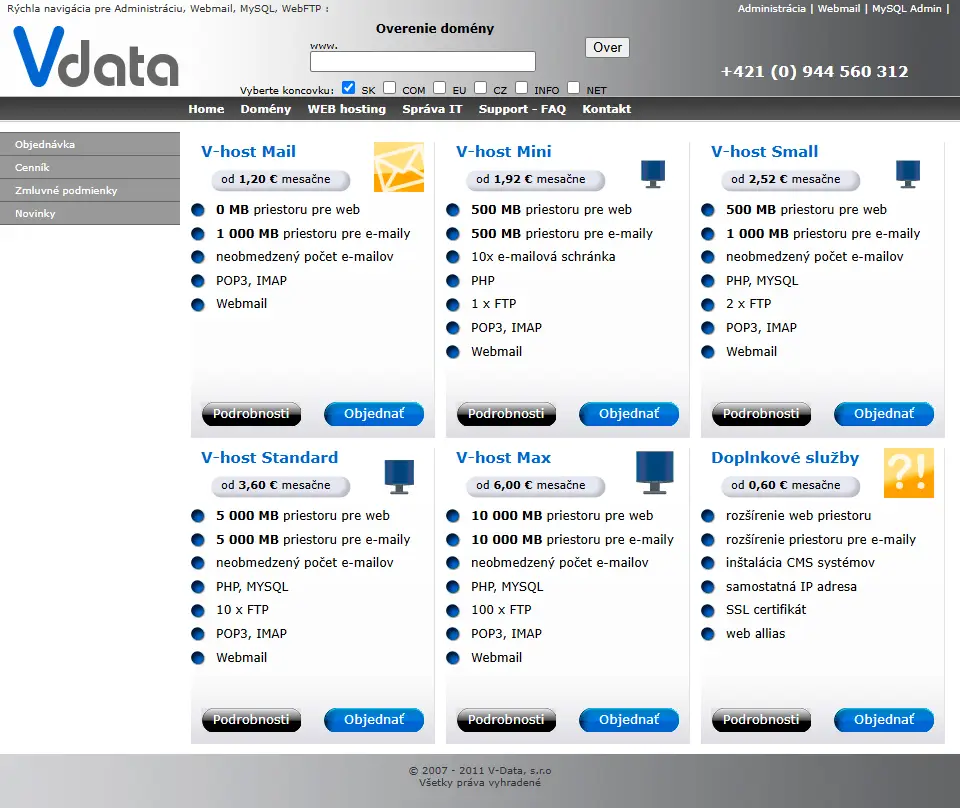Click the '100 x FTP' list item
The height and width of the screenshot is (808, 960).
501,610
